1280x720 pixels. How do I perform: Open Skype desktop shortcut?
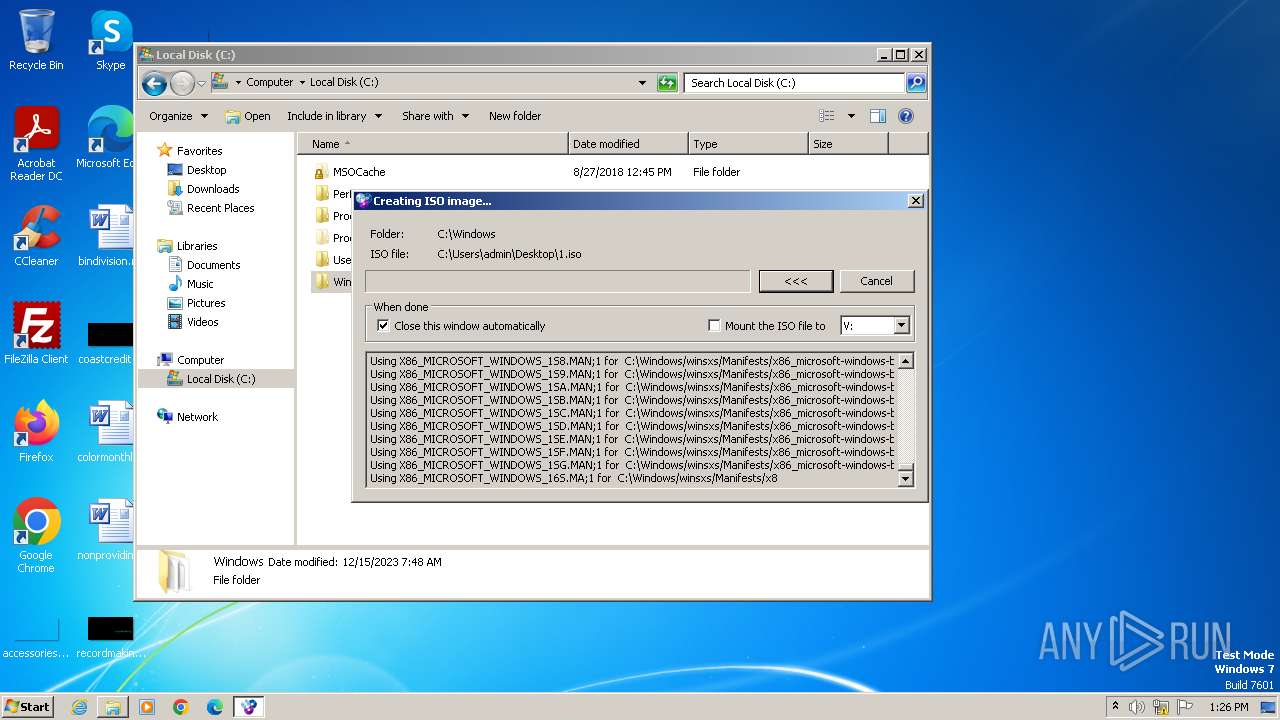click(110, 40)
